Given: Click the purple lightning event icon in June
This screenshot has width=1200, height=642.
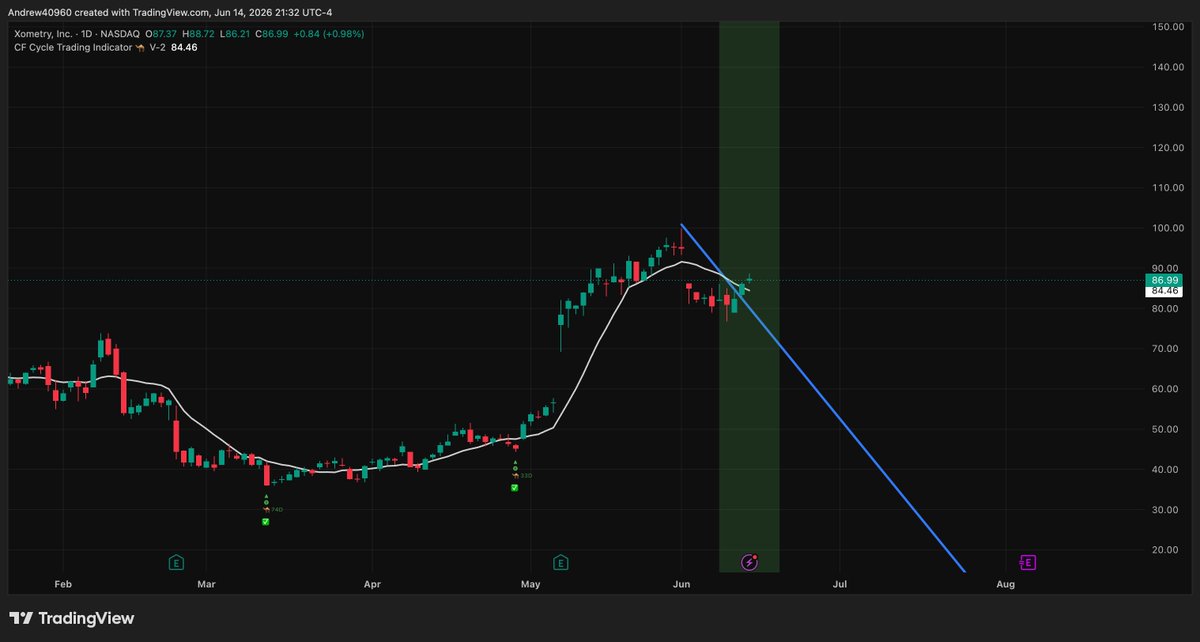Looking at the screenshot, I should point(750,563).
